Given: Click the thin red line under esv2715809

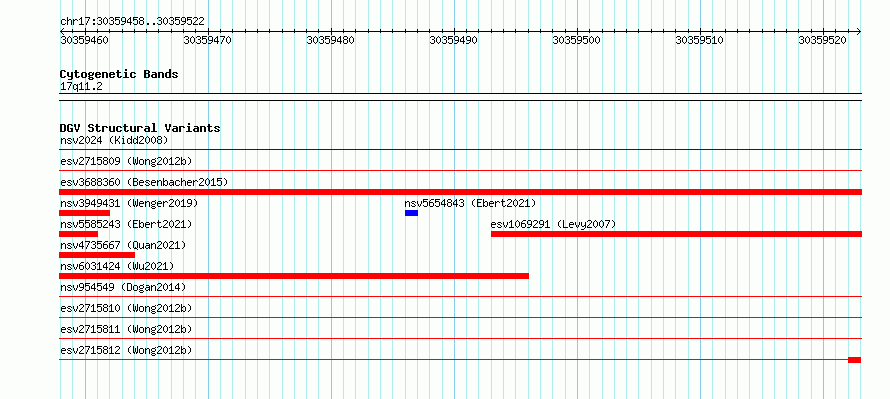Looking at the screenshot, I should pos(460,171).
